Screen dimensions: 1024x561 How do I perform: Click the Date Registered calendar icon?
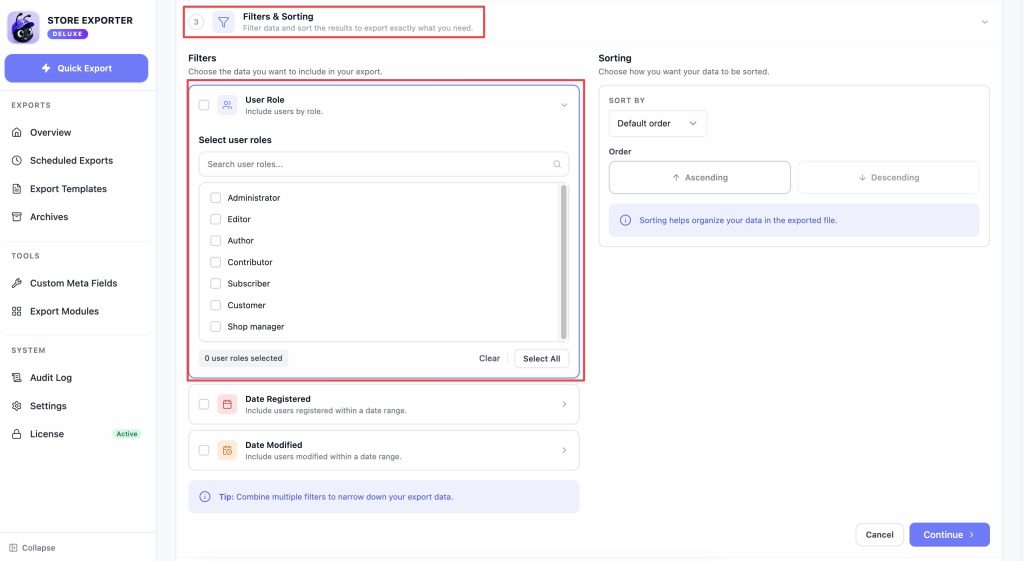[x=227, y=404]
